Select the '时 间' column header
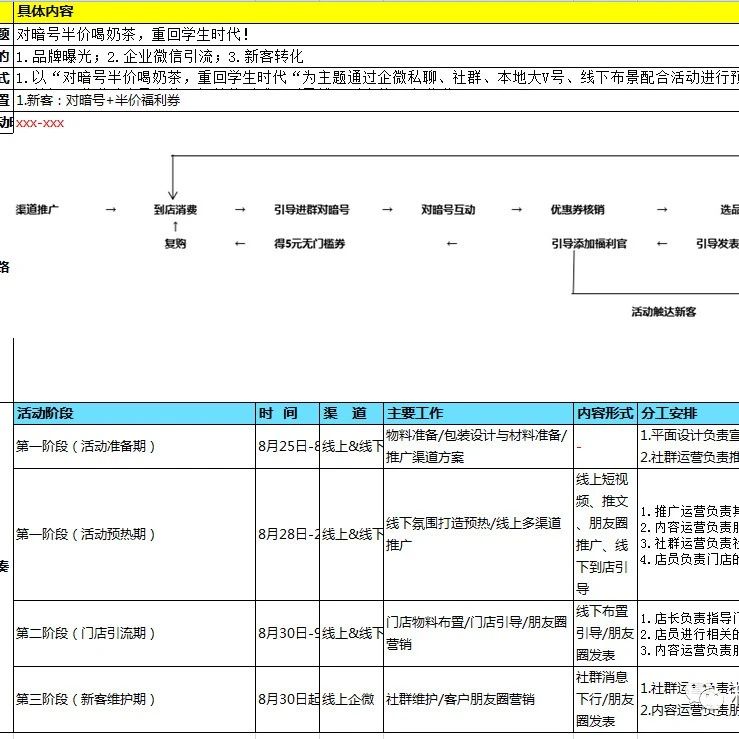The height and width of the screenshot is (739, 739). coord(287,413)
